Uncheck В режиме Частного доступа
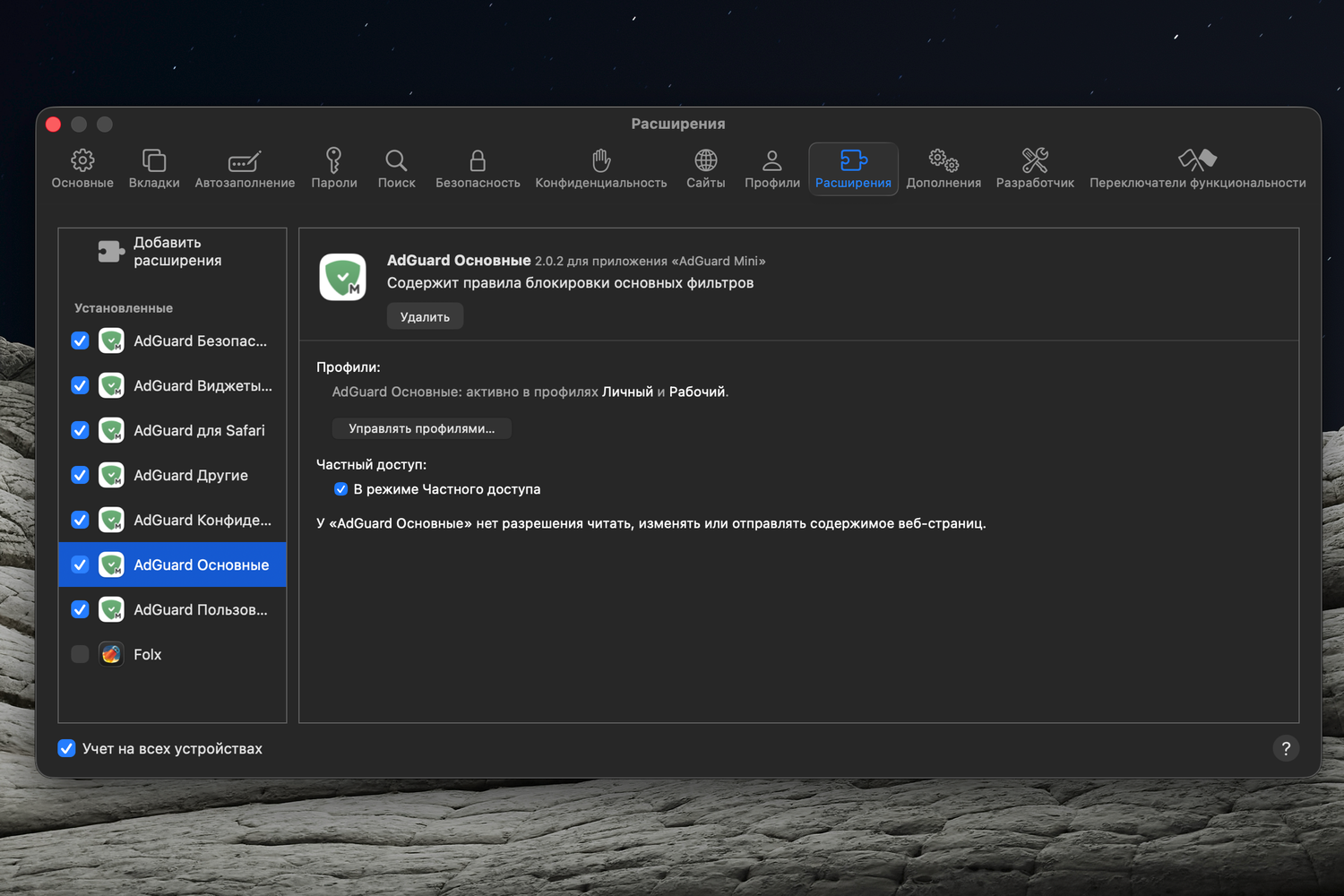The height and width of the screenshot is (896, 1344). tap(340, 489)
